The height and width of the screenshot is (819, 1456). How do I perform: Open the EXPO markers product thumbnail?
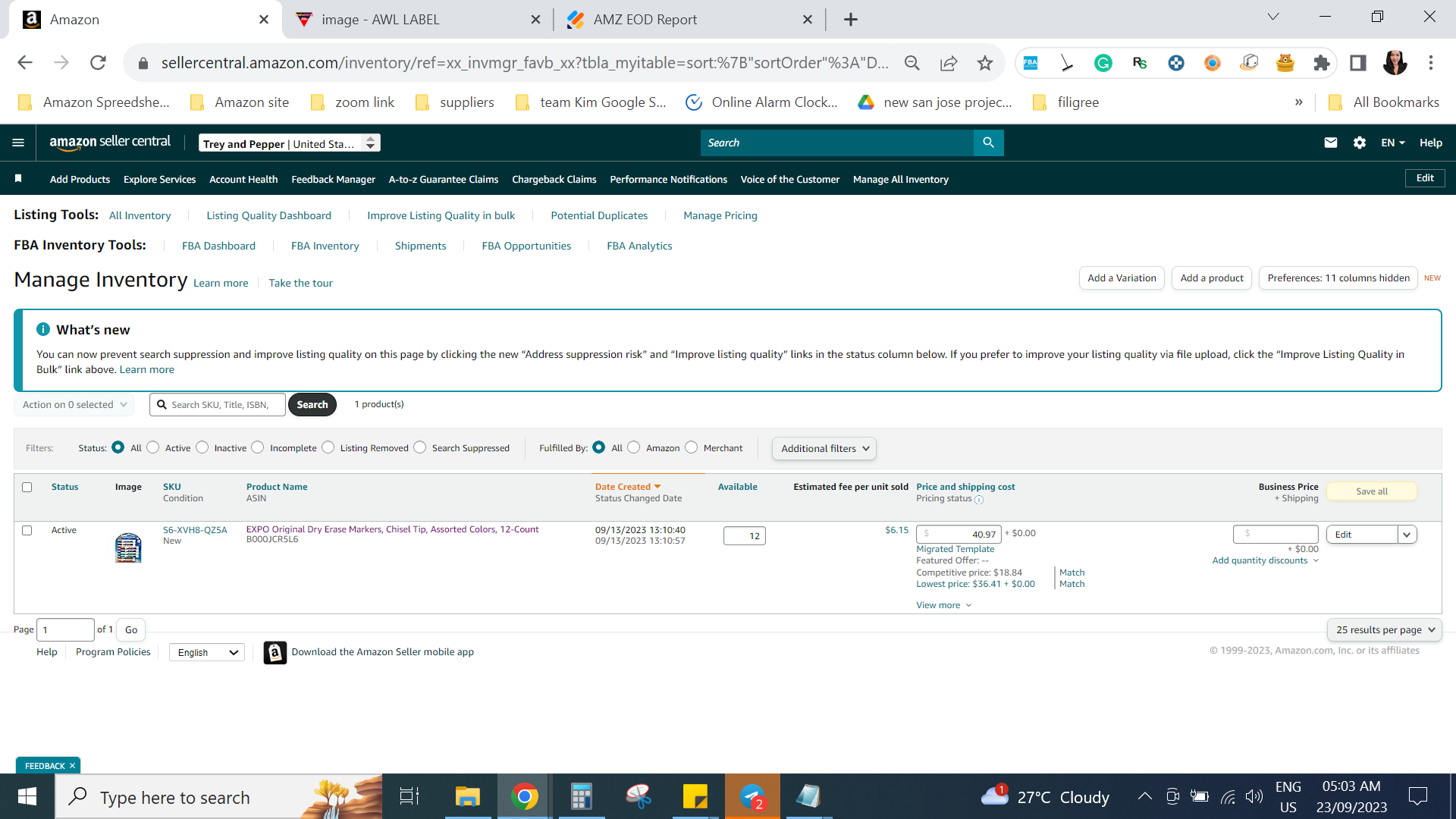tap(128, 547)
